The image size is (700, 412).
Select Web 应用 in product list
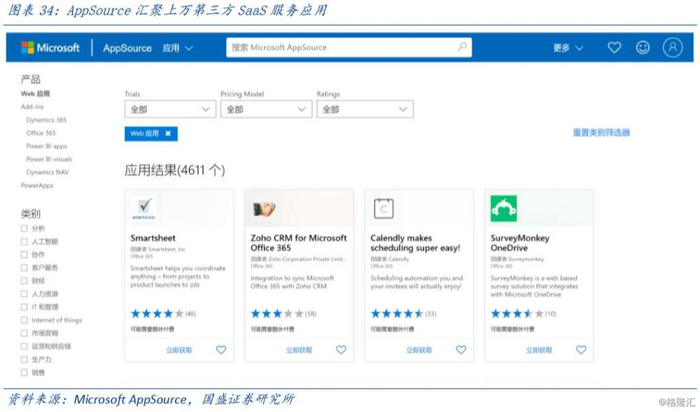click(x=35, y=94)
